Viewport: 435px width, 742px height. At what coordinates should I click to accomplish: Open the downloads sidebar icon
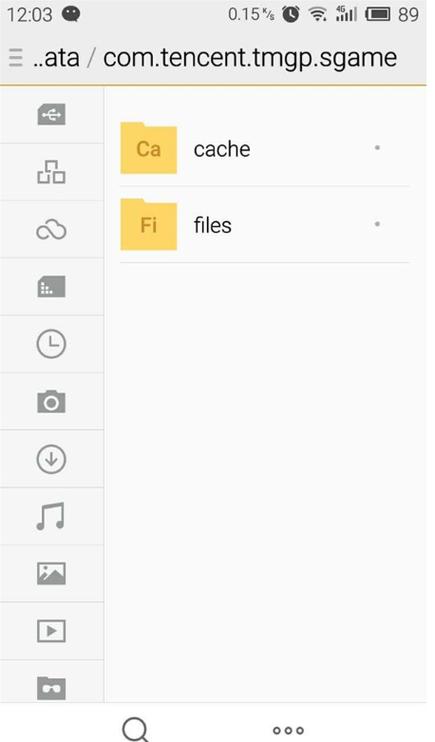click(x=51, y=459)
